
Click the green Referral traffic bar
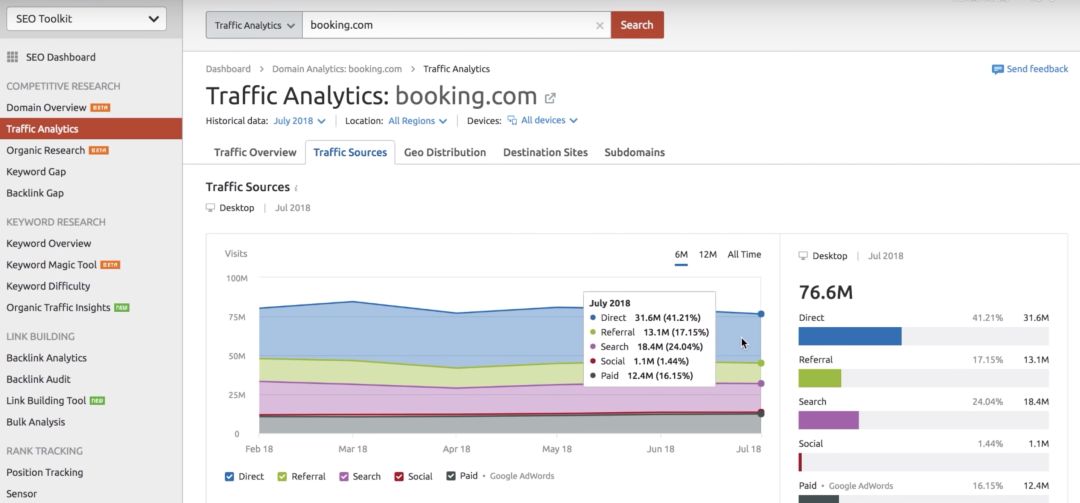tap(820, 378)
